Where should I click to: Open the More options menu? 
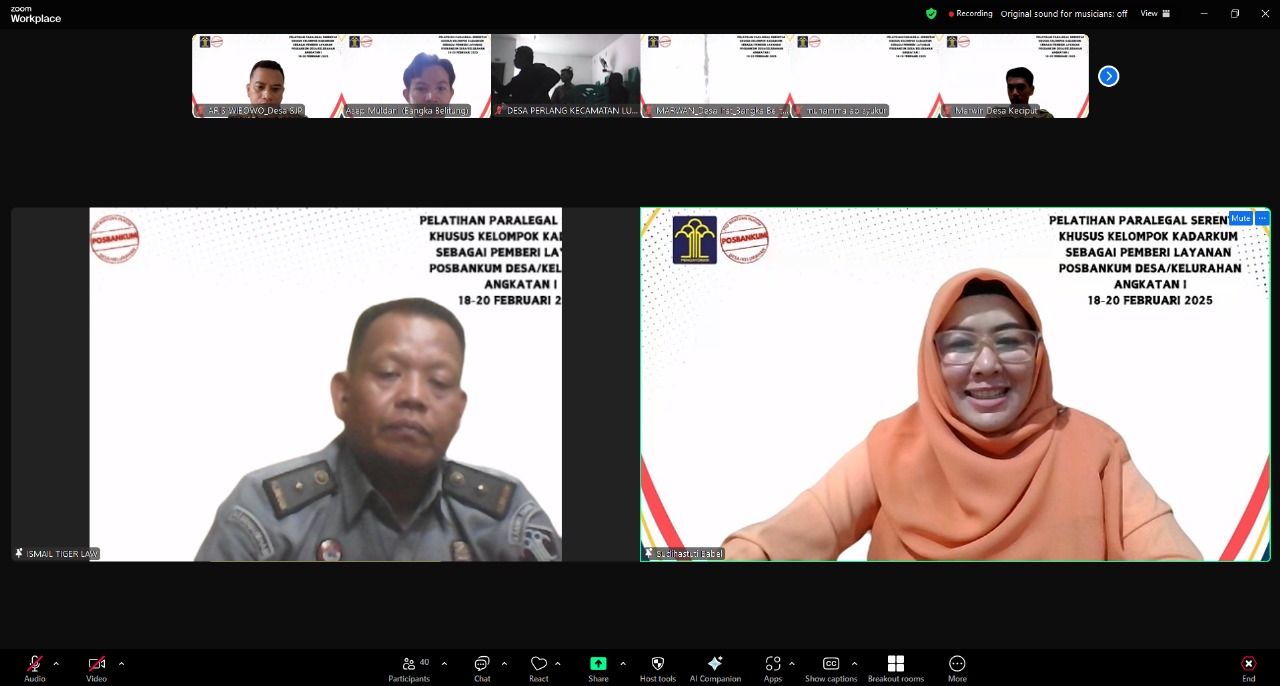coord(957,668)
